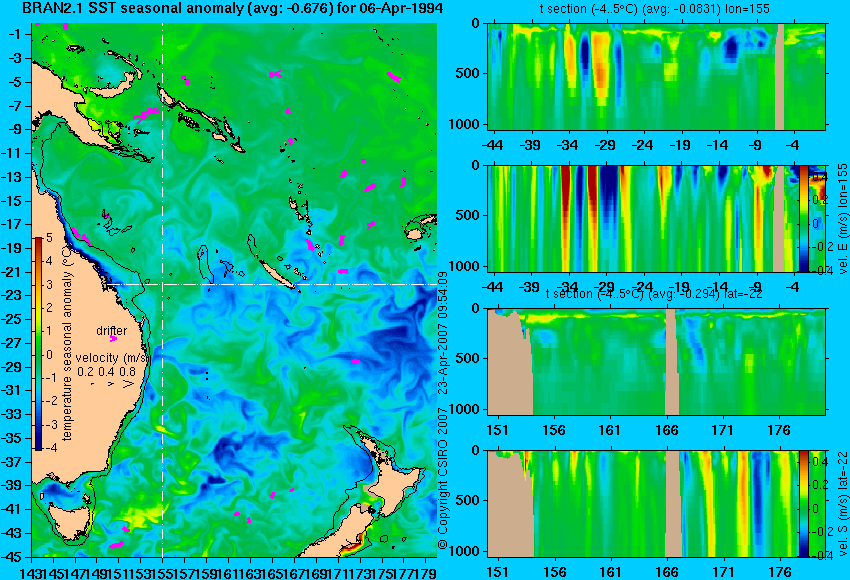Click the '-4' tick on SST colorbar
Screen dimensions: 850x580
(49, 448)
